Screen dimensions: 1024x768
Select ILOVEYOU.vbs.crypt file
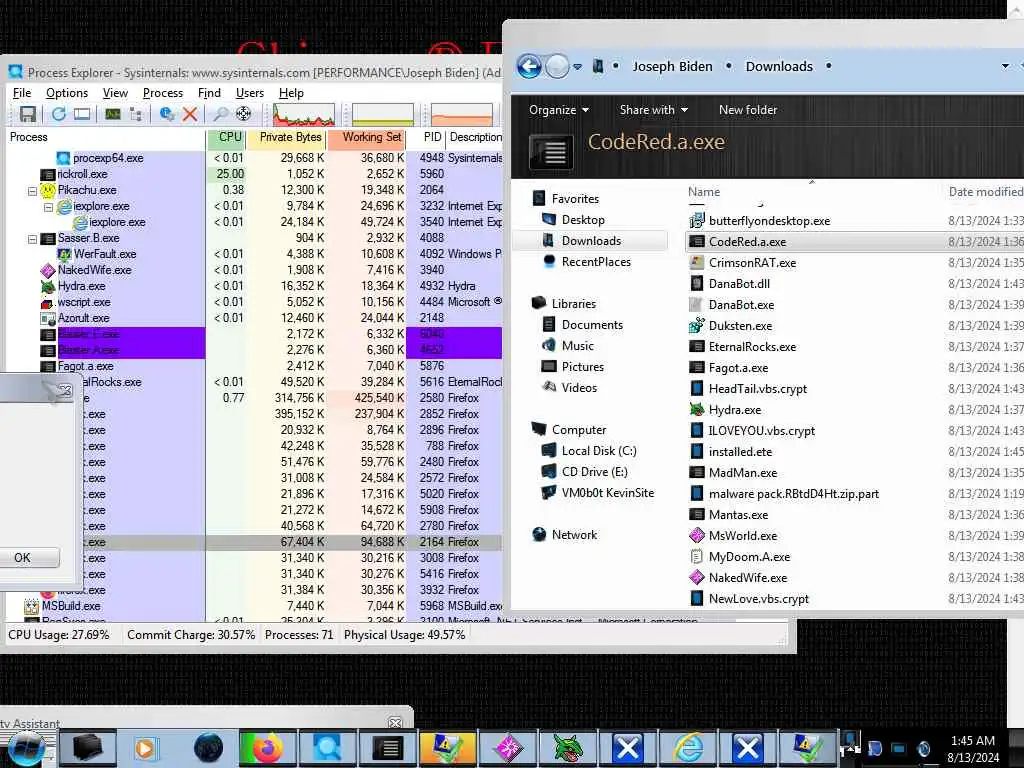[761, 431]
